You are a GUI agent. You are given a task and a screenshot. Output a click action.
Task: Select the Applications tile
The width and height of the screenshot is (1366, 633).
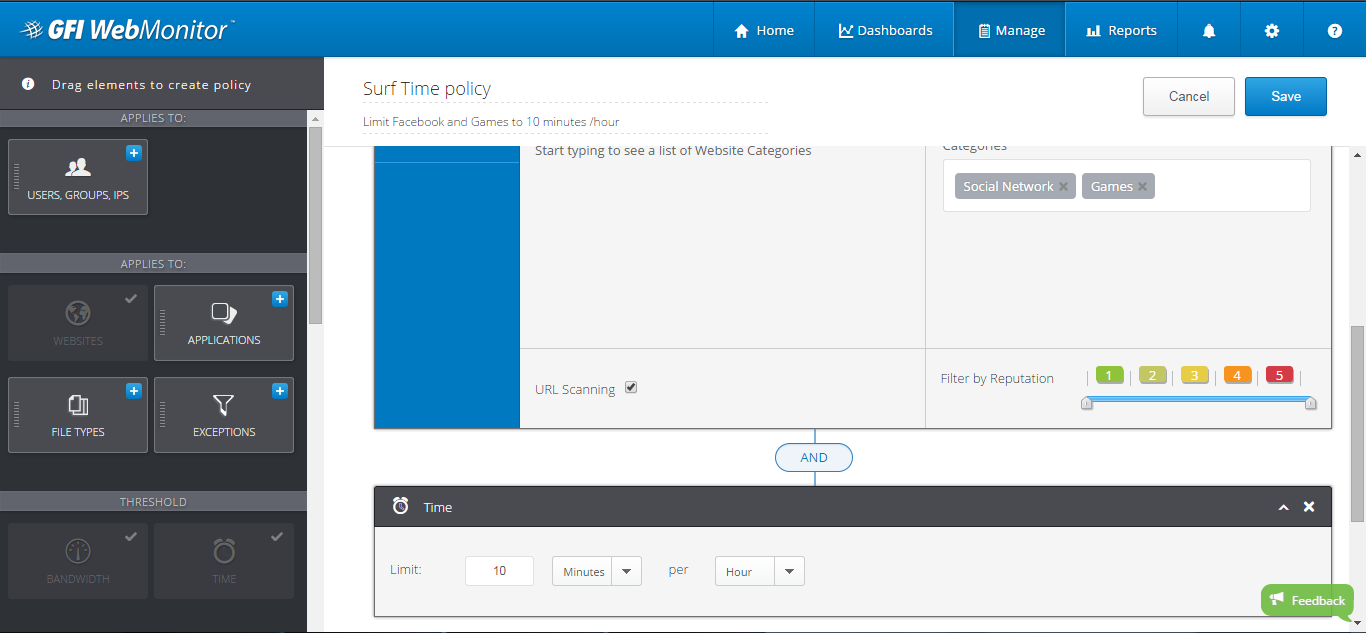coord(224,323)
